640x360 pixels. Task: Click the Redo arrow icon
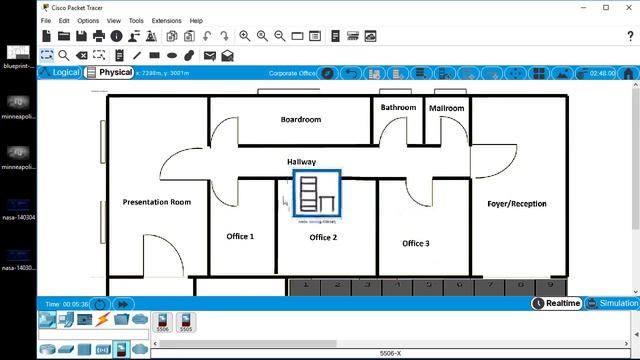coord(224,36)
